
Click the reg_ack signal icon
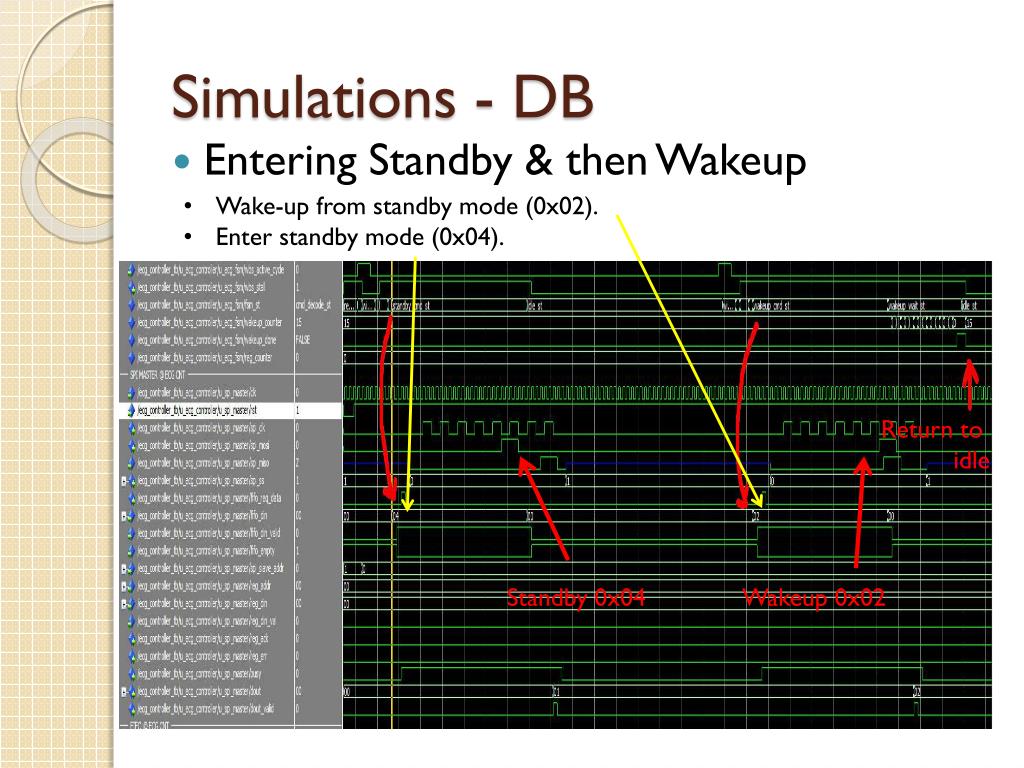point(132,639)
